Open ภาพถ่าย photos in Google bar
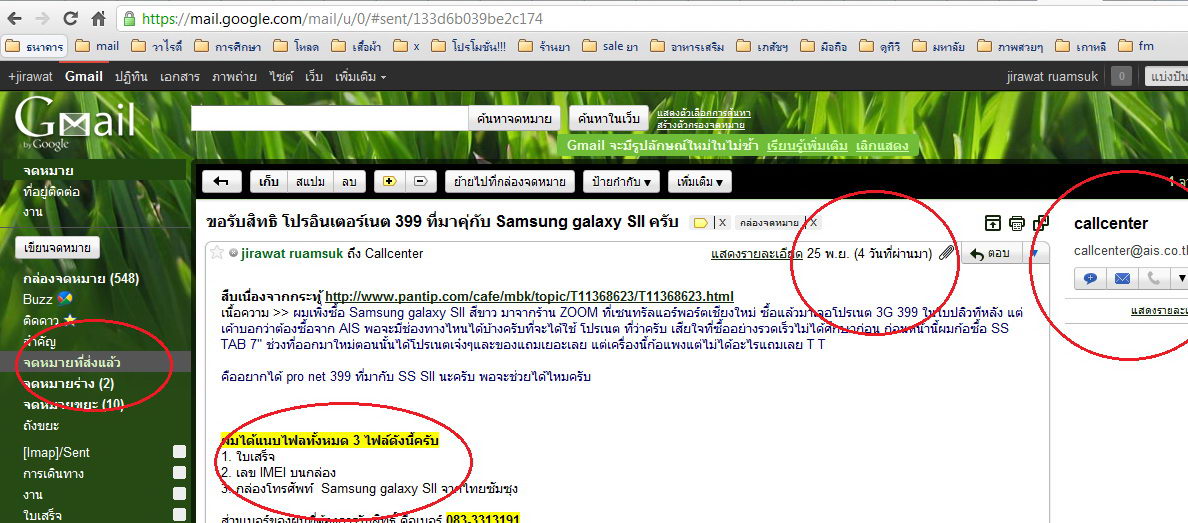 click(234, 77)
